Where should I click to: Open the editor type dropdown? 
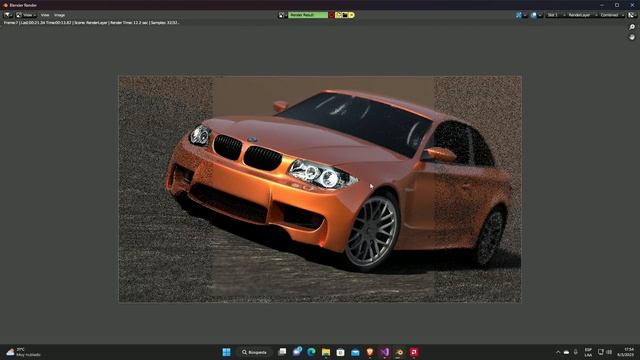point(8,15)
